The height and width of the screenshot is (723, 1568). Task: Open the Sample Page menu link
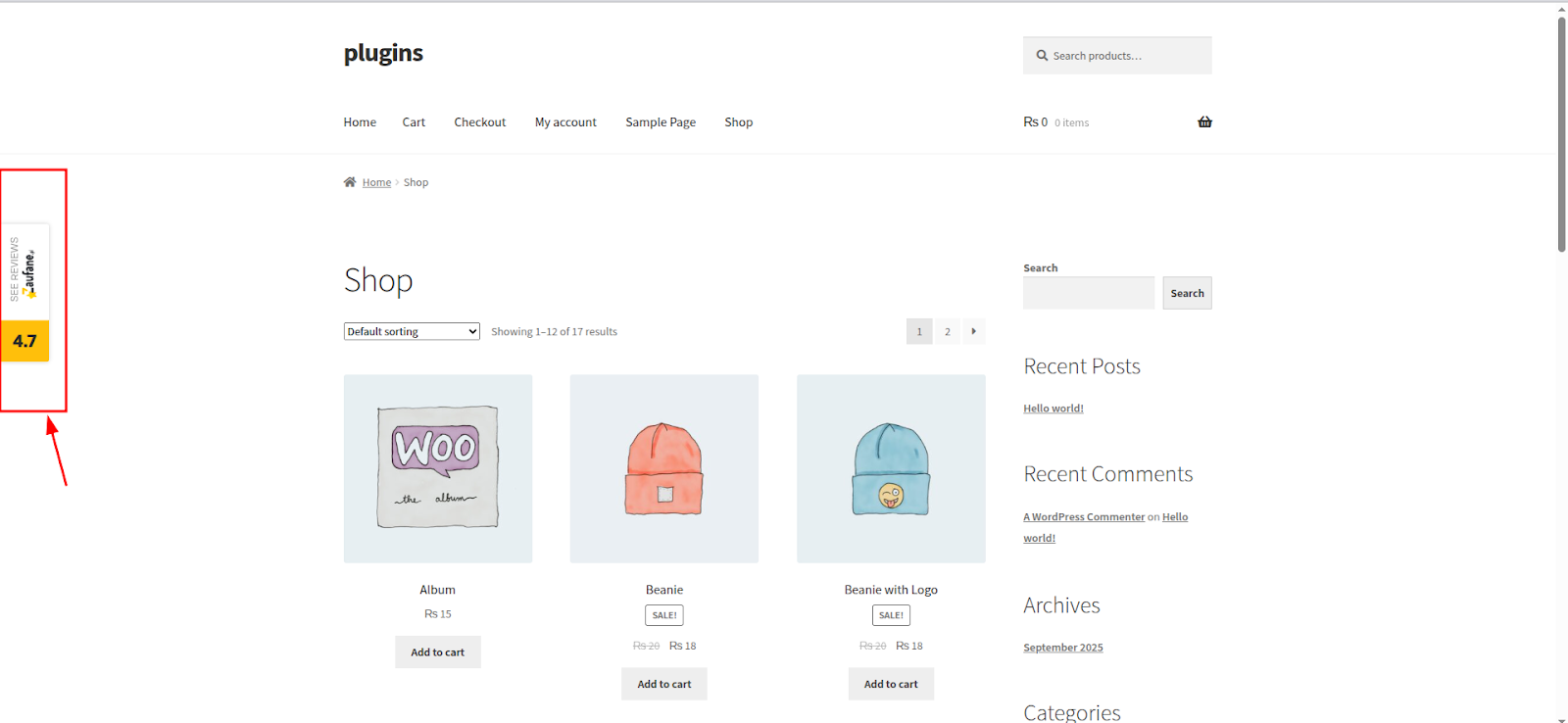661,122
